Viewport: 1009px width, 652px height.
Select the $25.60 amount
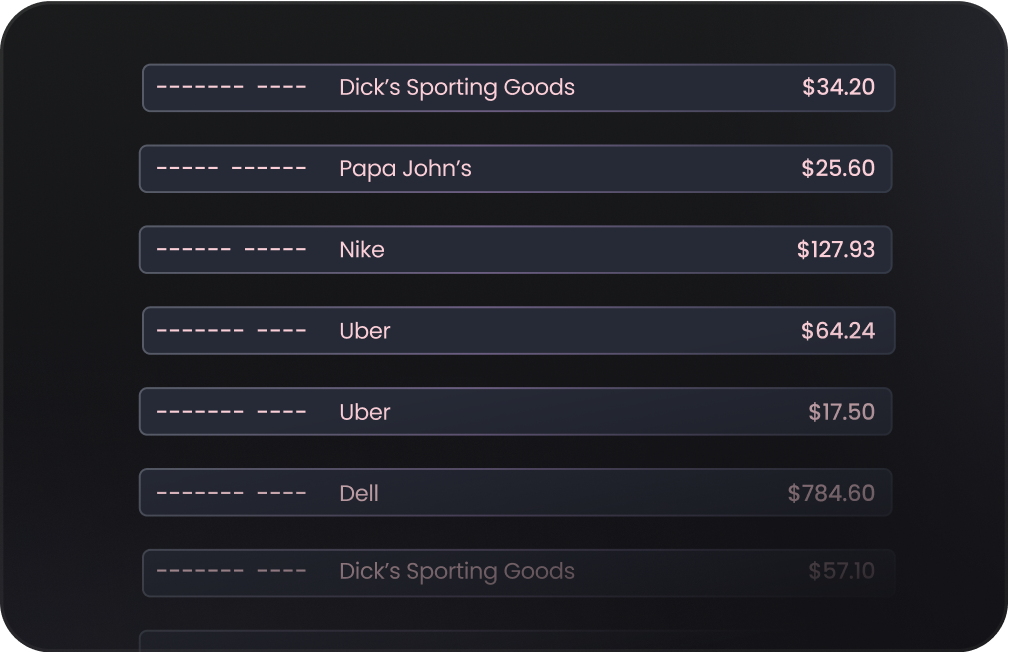838,168
